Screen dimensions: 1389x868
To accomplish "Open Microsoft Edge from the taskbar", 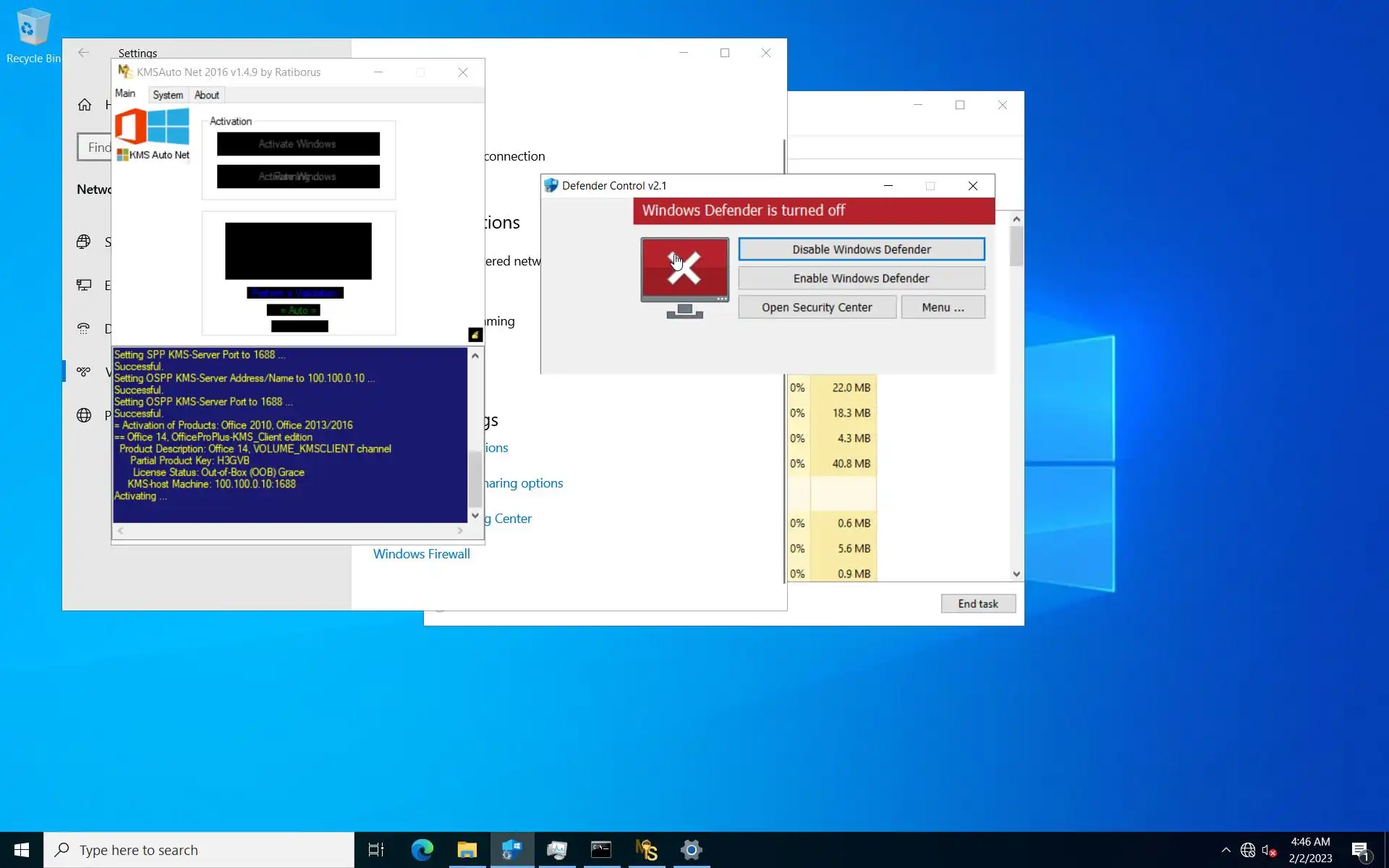I will coord(422,850).
